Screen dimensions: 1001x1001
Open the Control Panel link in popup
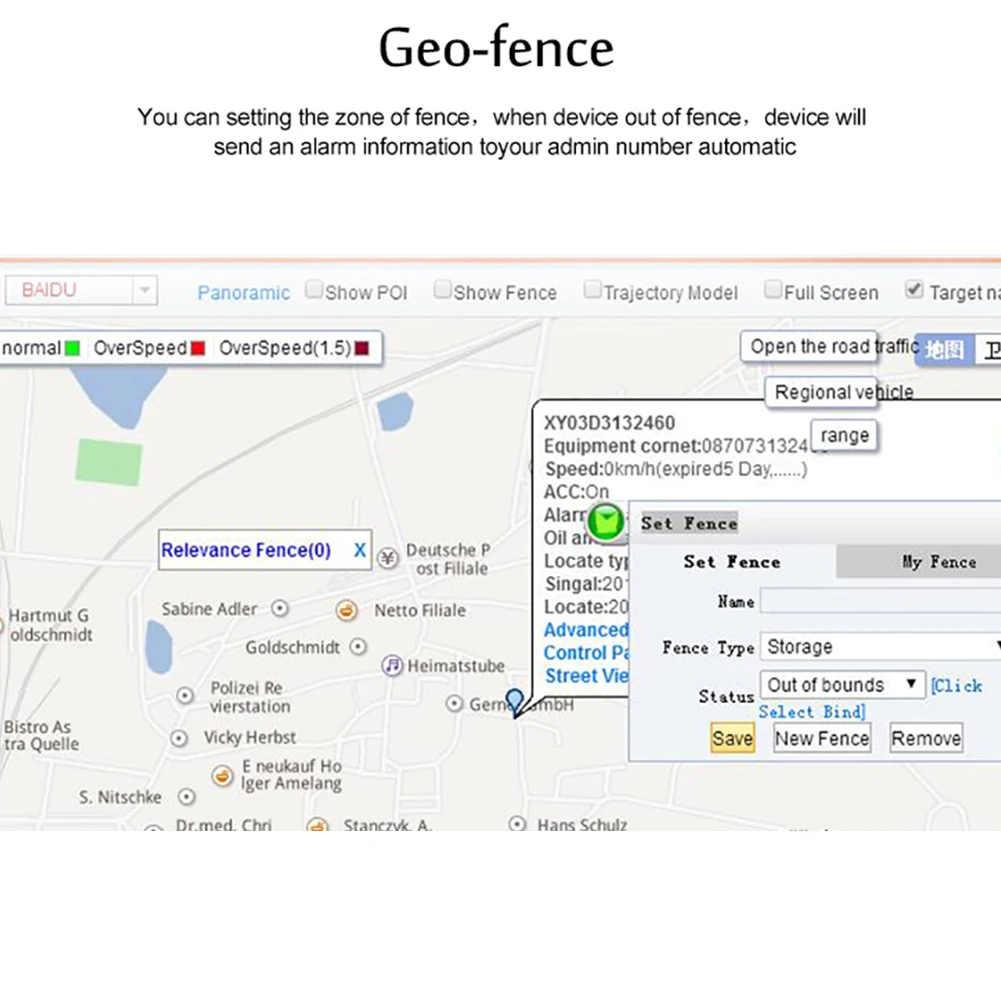point(586,653)
